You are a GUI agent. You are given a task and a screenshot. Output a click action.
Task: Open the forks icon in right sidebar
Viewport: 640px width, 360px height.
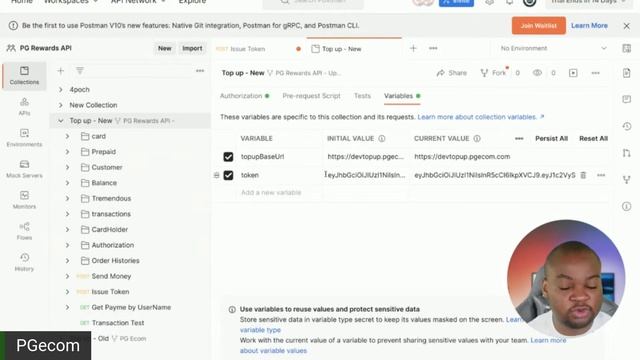[627, 180]
